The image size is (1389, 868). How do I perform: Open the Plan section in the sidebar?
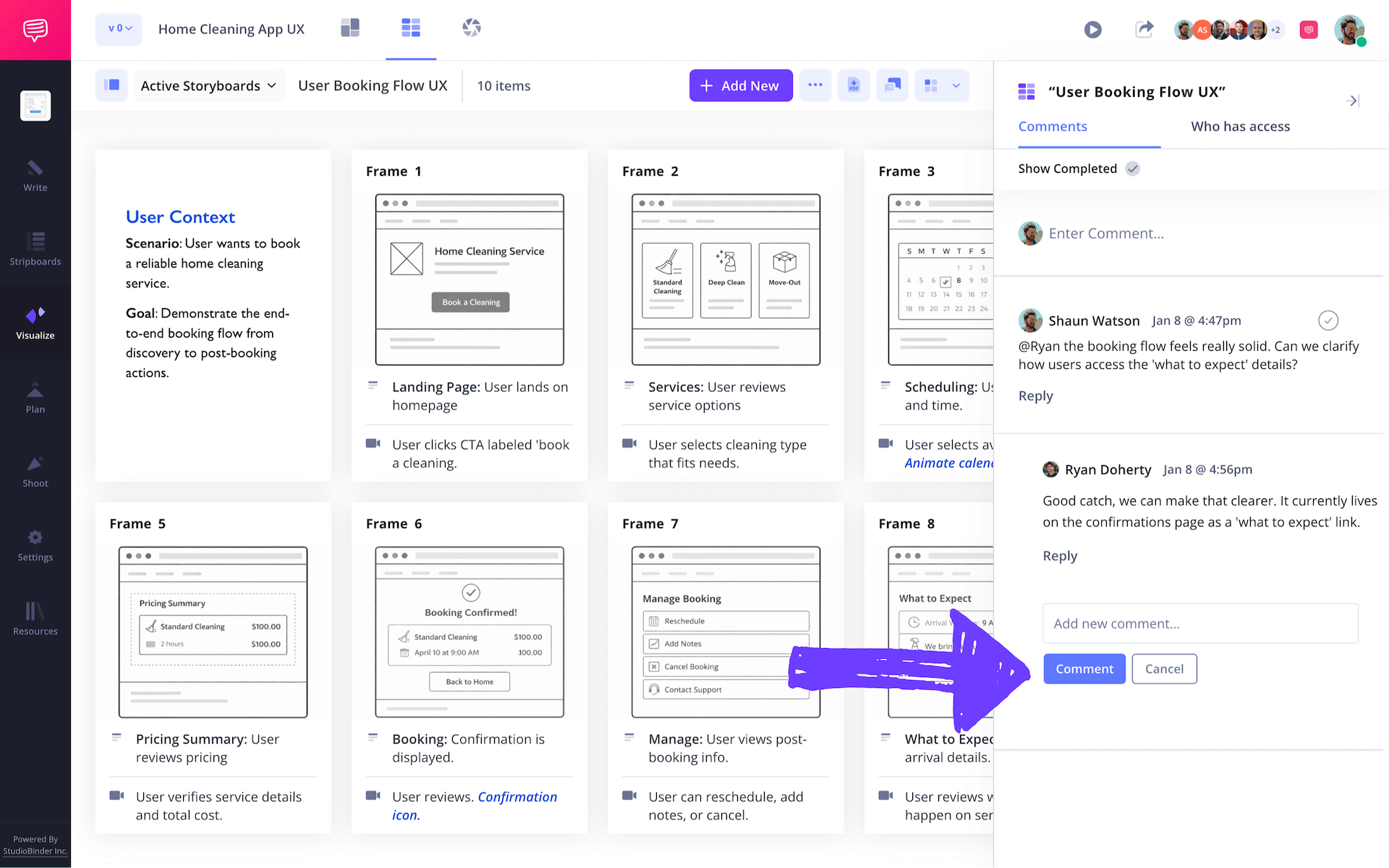coord(35,396)
